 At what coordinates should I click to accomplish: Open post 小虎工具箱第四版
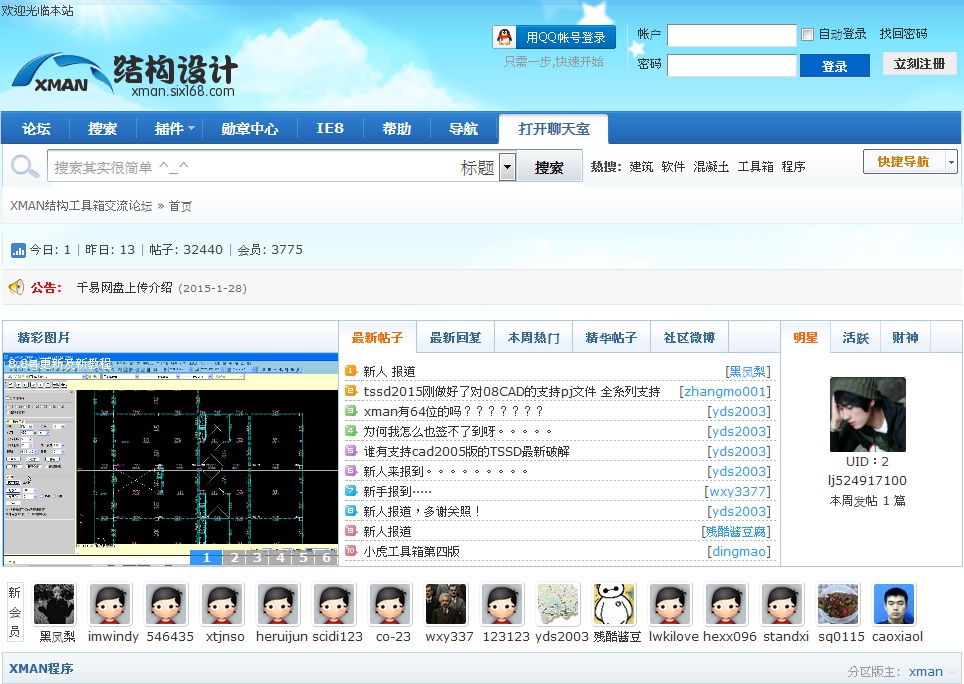click(x=411, y=551)
